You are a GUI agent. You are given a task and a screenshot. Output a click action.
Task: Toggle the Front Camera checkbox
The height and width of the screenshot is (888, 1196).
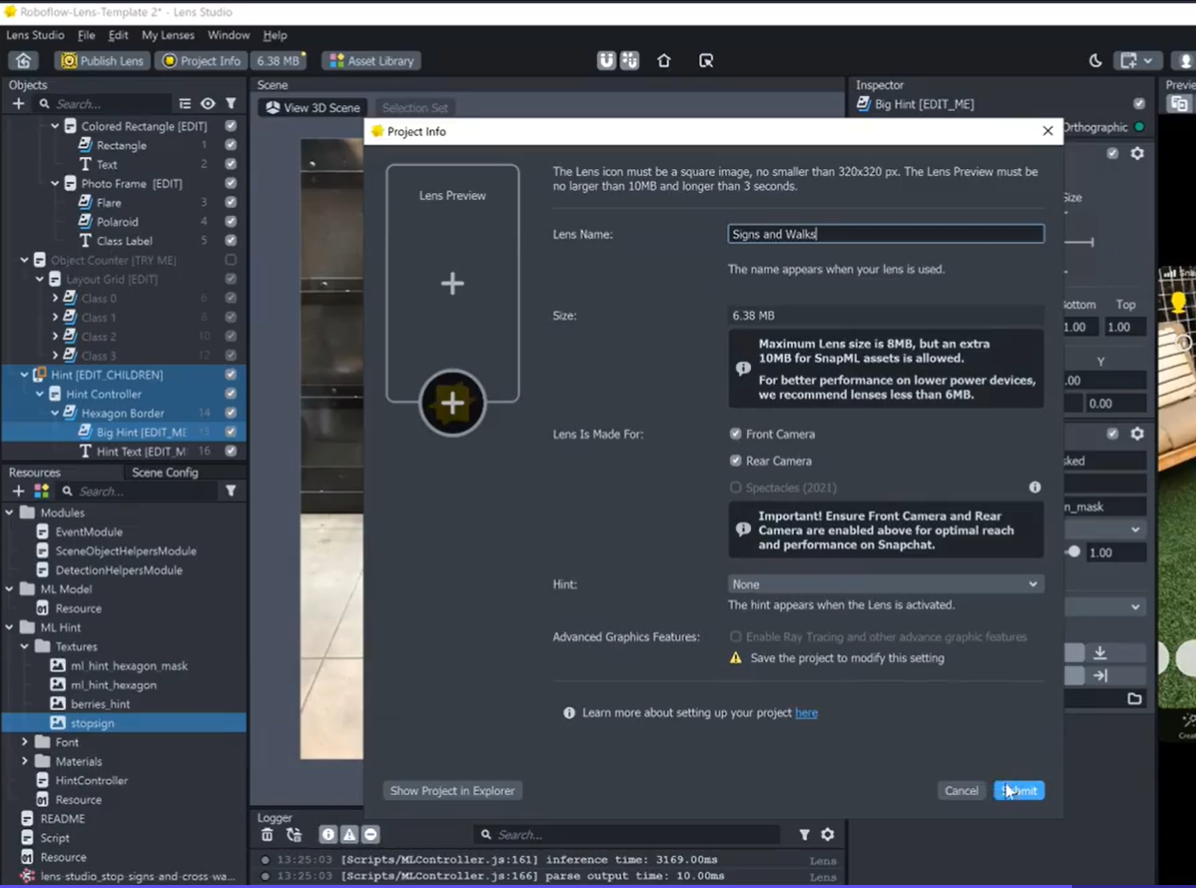735,434
